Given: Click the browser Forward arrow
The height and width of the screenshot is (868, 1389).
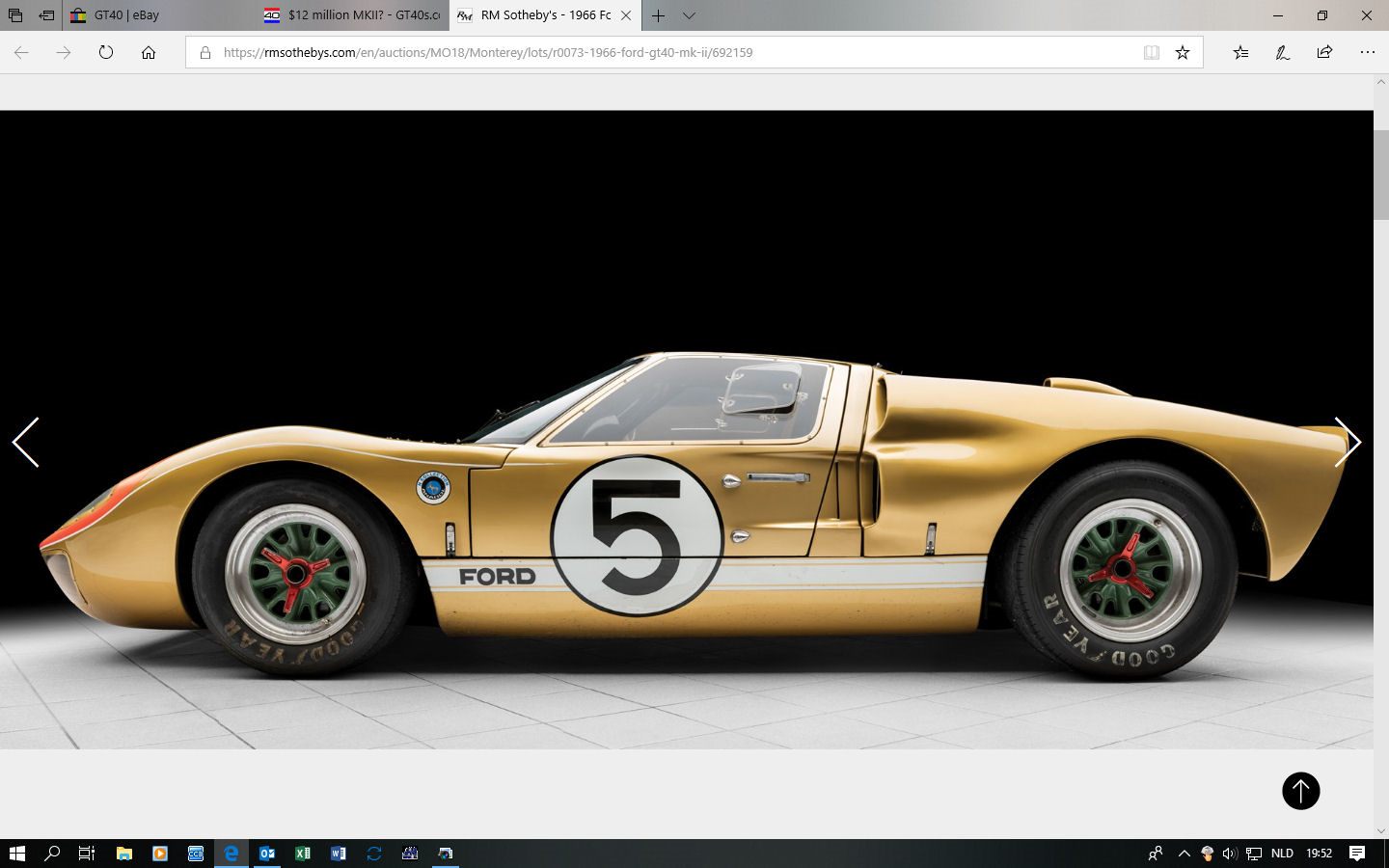Looking at the screenshot, I should point(64,52).
